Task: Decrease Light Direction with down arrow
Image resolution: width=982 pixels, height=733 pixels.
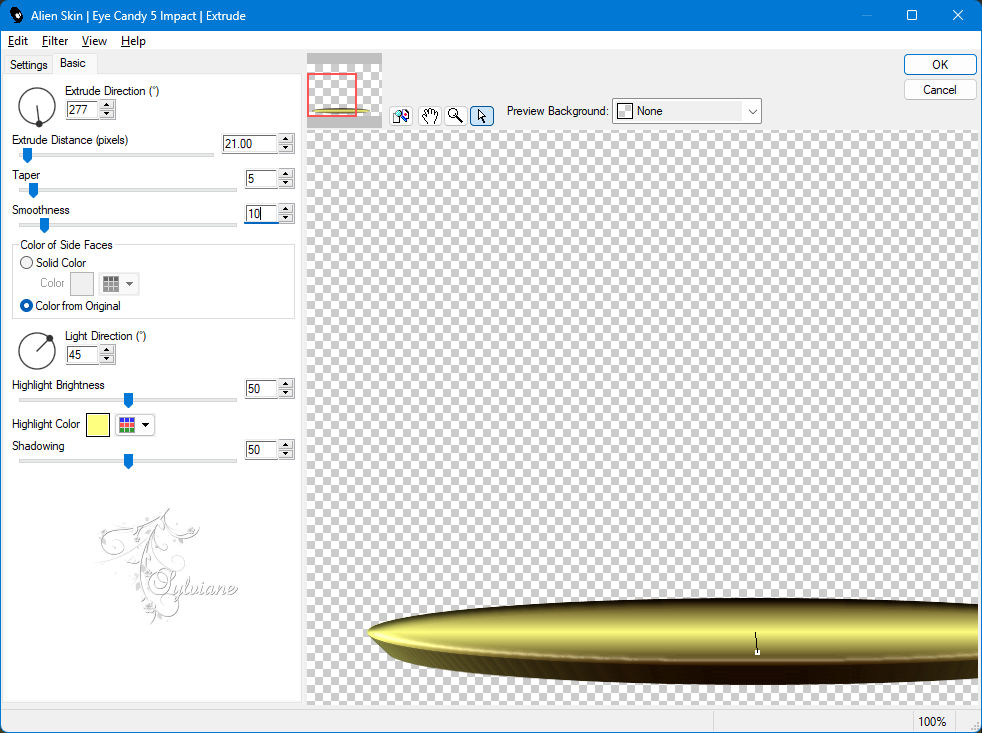Action: pyautogui.click(x=107, y=359)
